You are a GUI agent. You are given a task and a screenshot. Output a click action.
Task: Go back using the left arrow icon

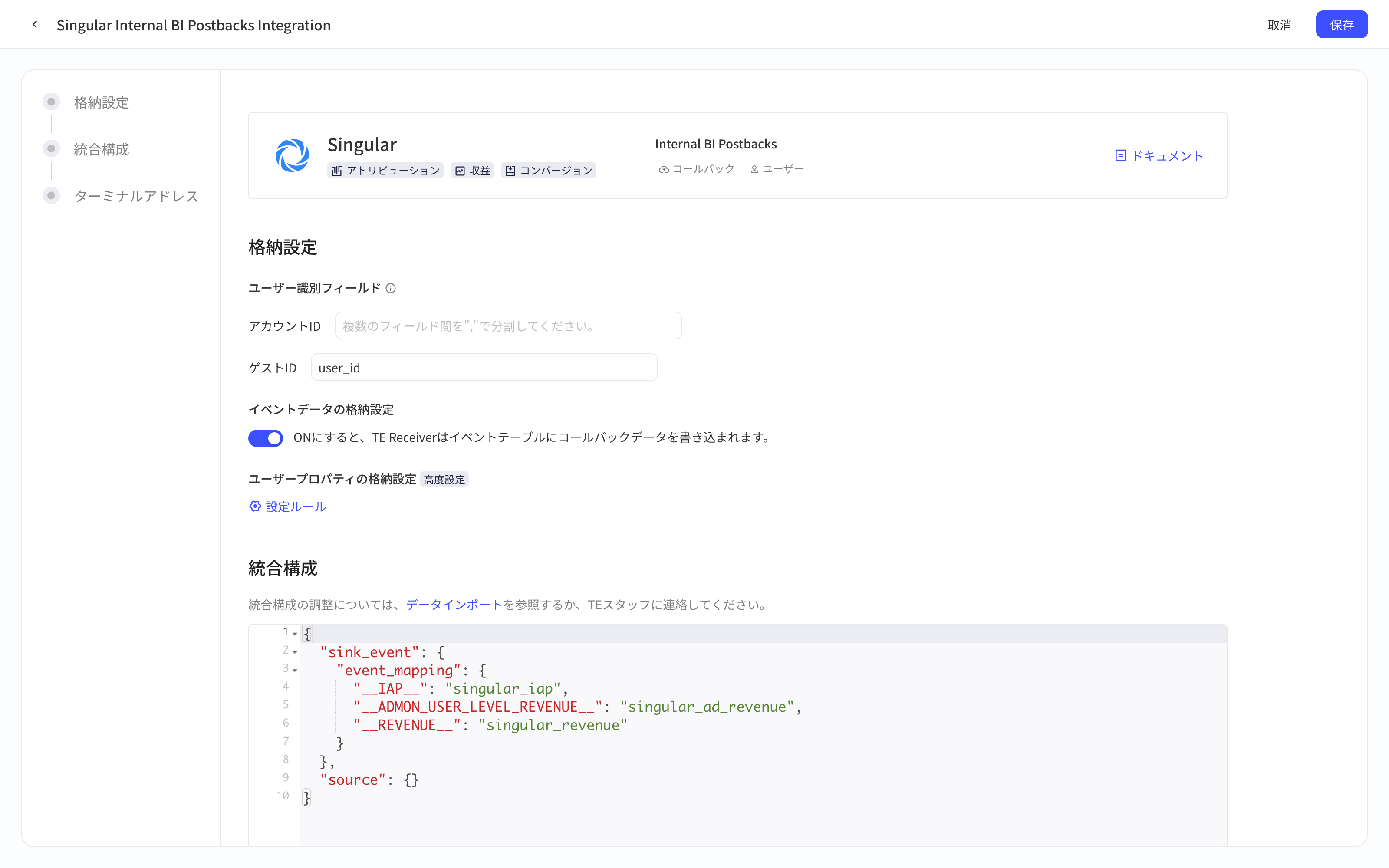[35, 25]
